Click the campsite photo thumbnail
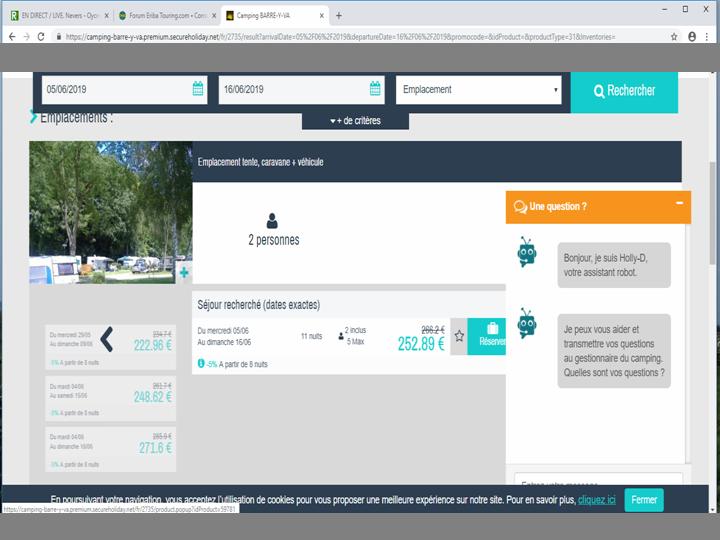 108,212
